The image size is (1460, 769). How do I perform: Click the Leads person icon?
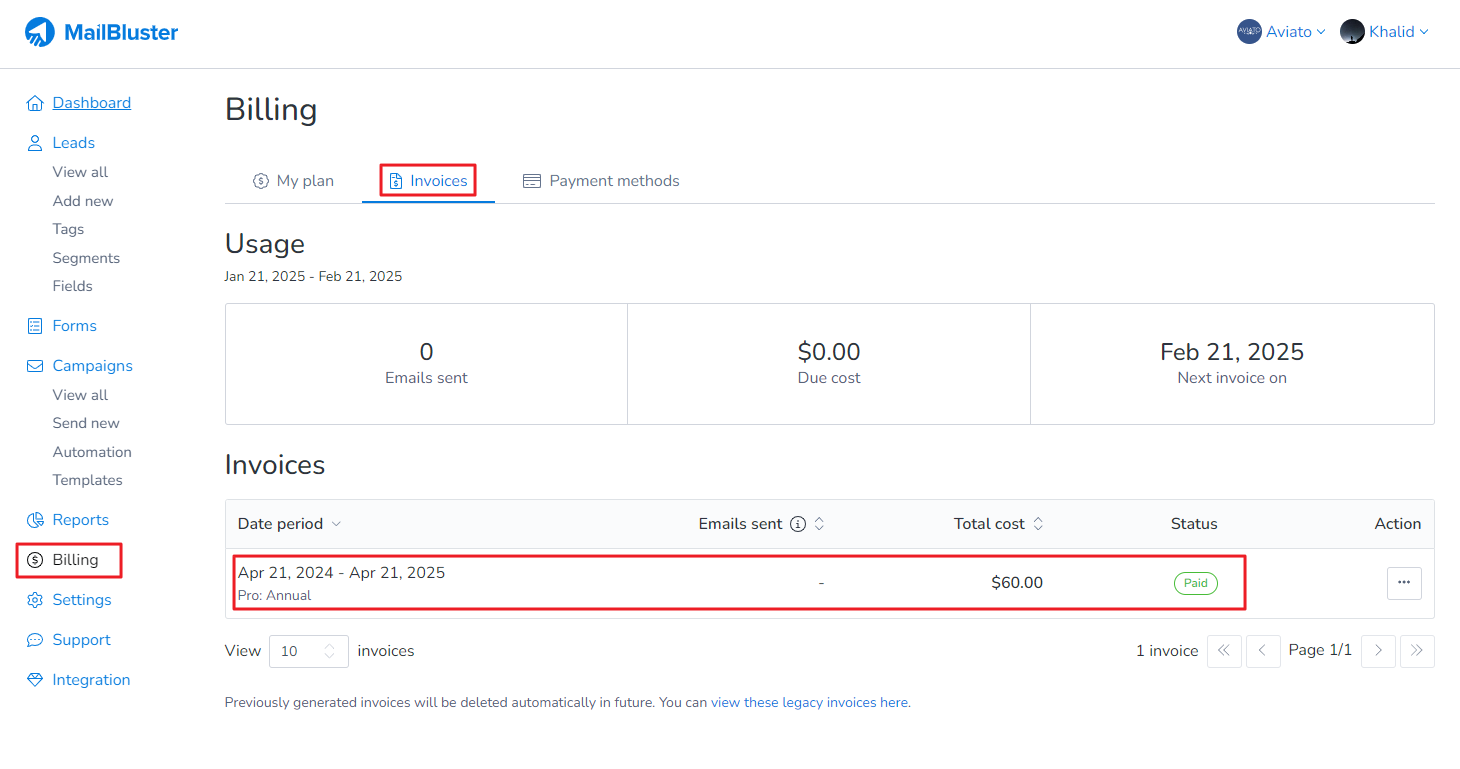35,143
